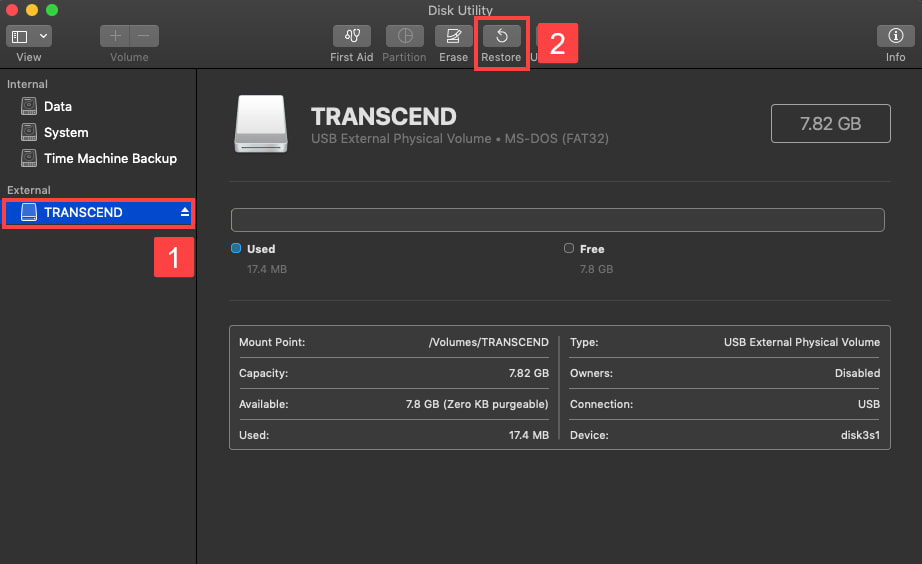Screen dimensions: 922x564
Task: Click the Free space legend swatch
Action: (x=569, y=248)
